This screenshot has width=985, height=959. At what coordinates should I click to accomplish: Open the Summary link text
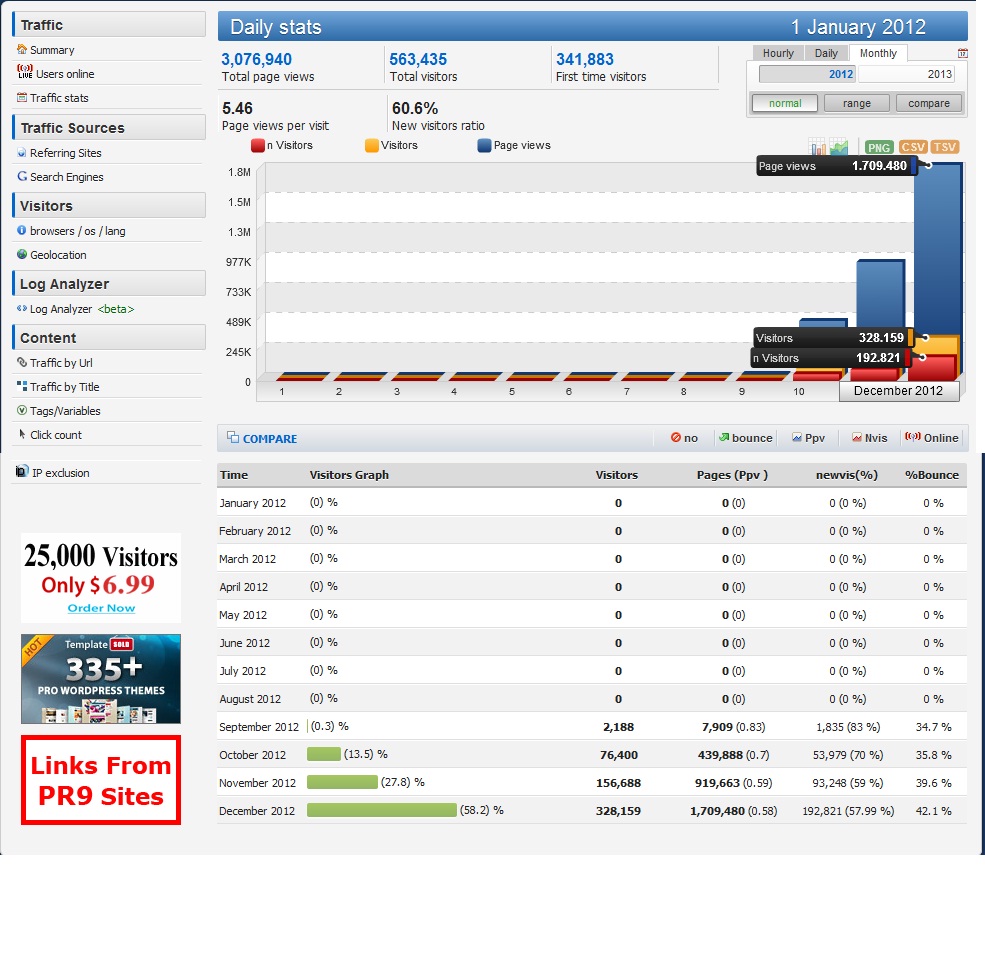click(52, 50)
